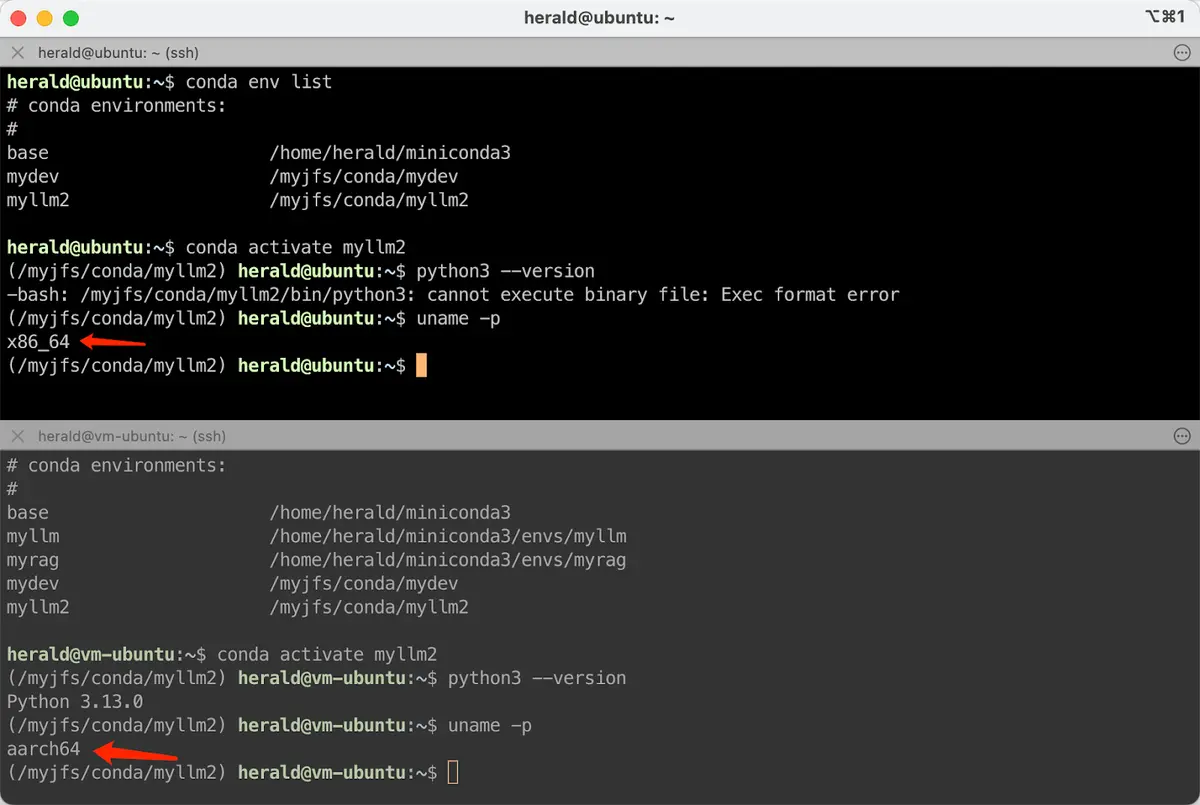Click the 'x86_64' output text
The height and width of the screenshot is (805, 1200).
(38, 341)
